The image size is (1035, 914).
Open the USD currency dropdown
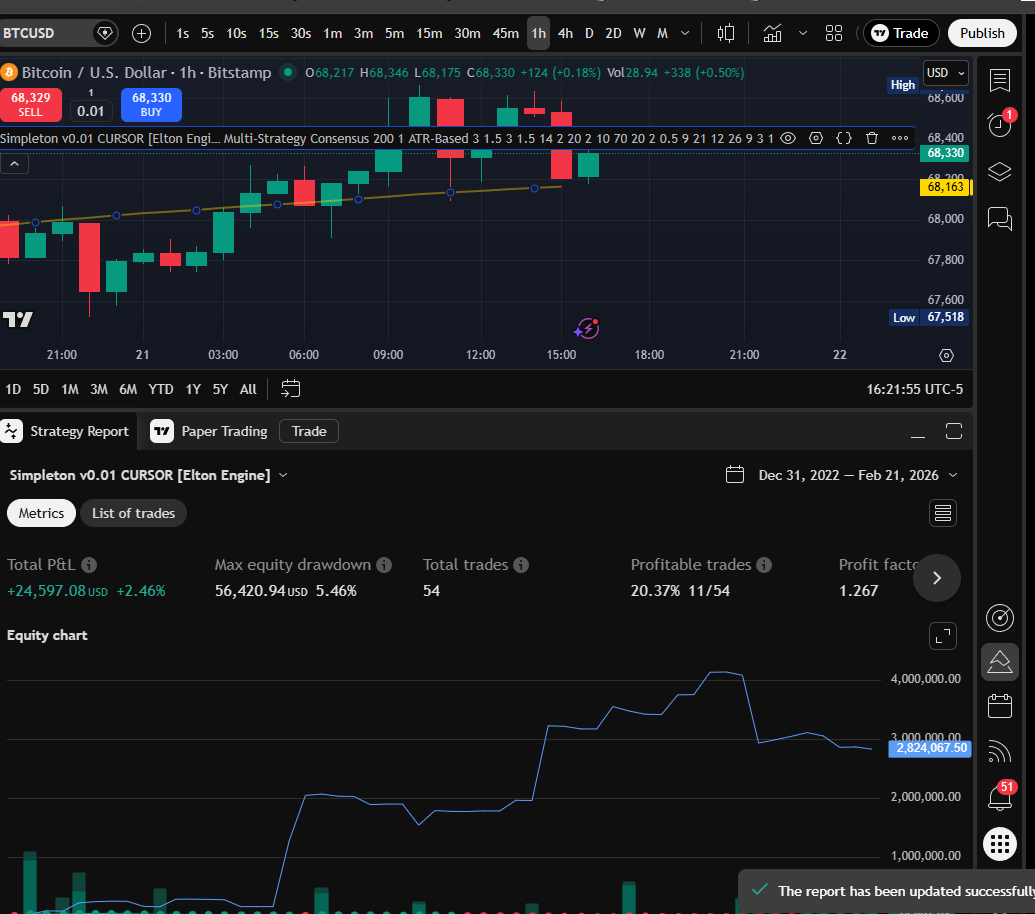click(x=944, y=72)
